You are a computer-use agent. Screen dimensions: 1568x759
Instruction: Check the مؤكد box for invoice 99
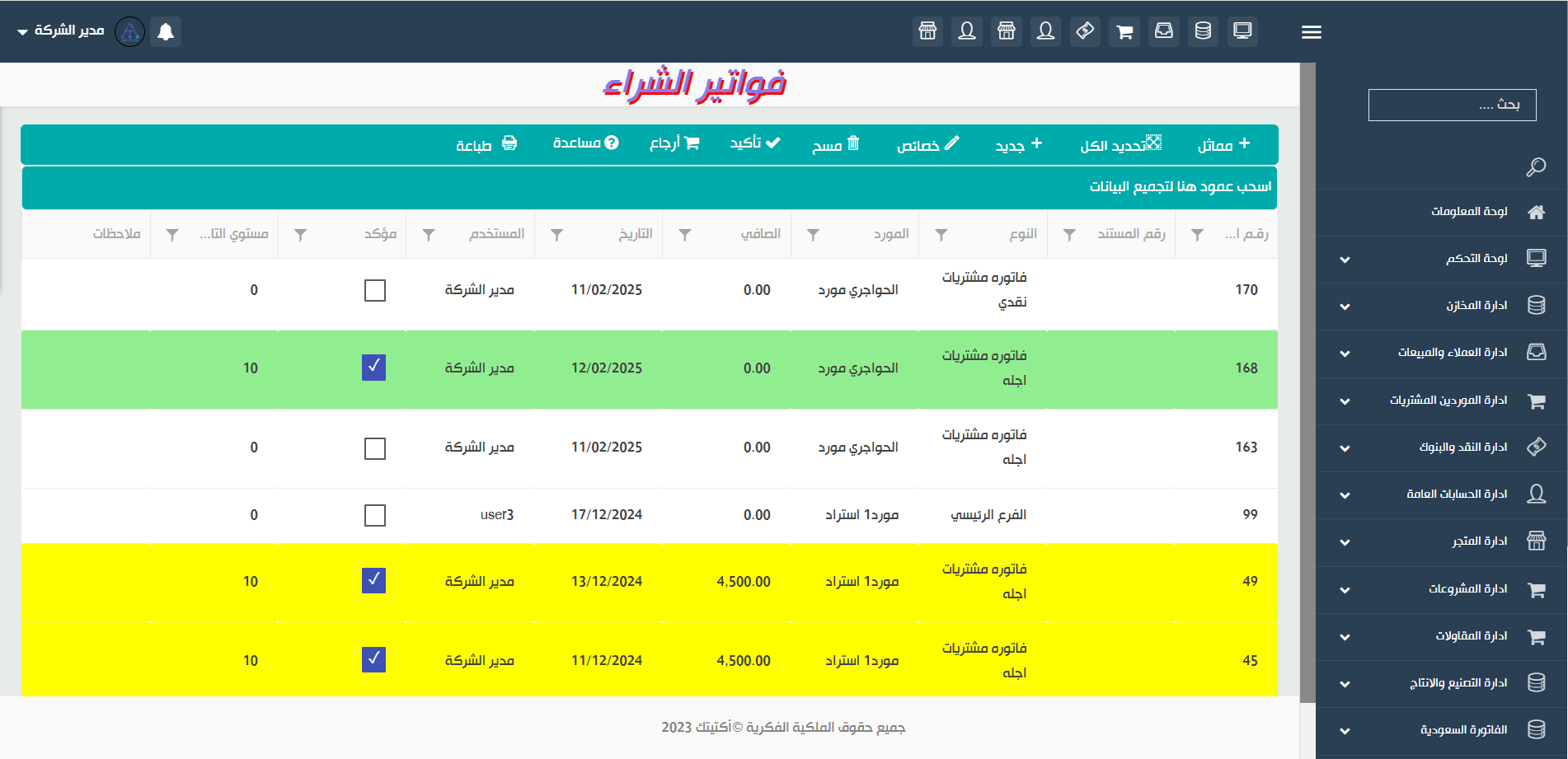click(x=375, y=515)
